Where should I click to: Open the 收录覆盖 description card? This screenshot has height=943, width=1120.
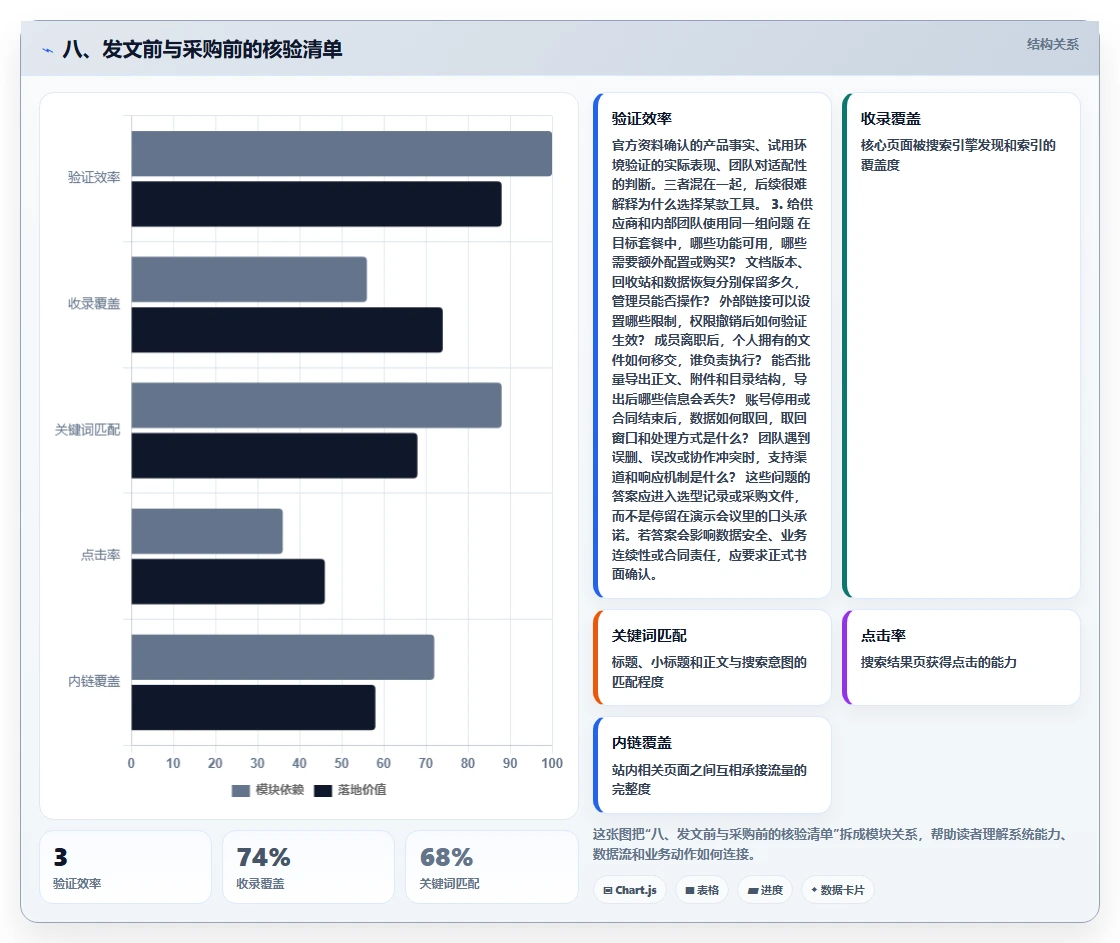click(x=961, y=345)
